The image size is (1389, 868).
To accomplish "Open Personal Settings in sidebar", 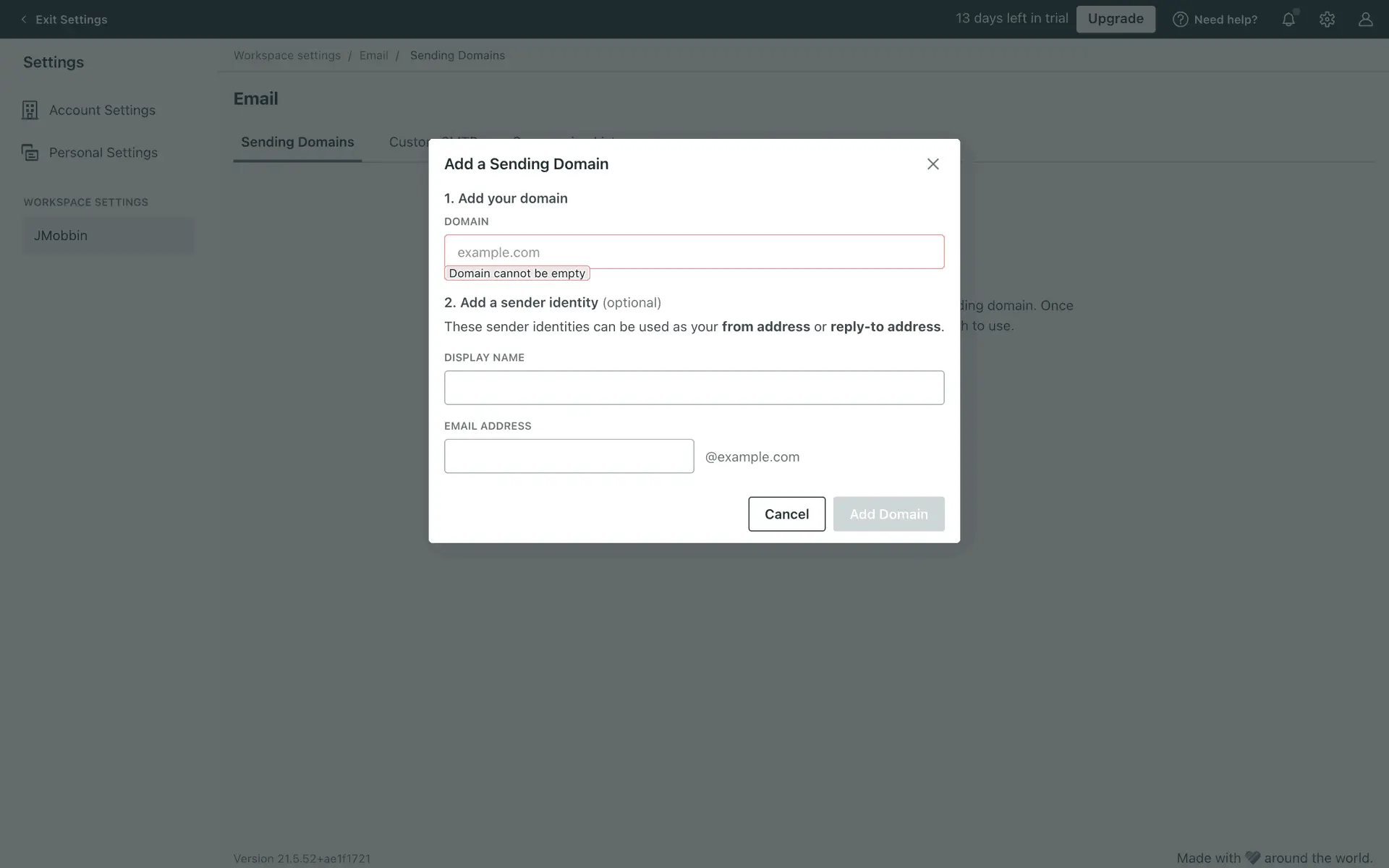I will pyautogui.click(x=103, y=153).
